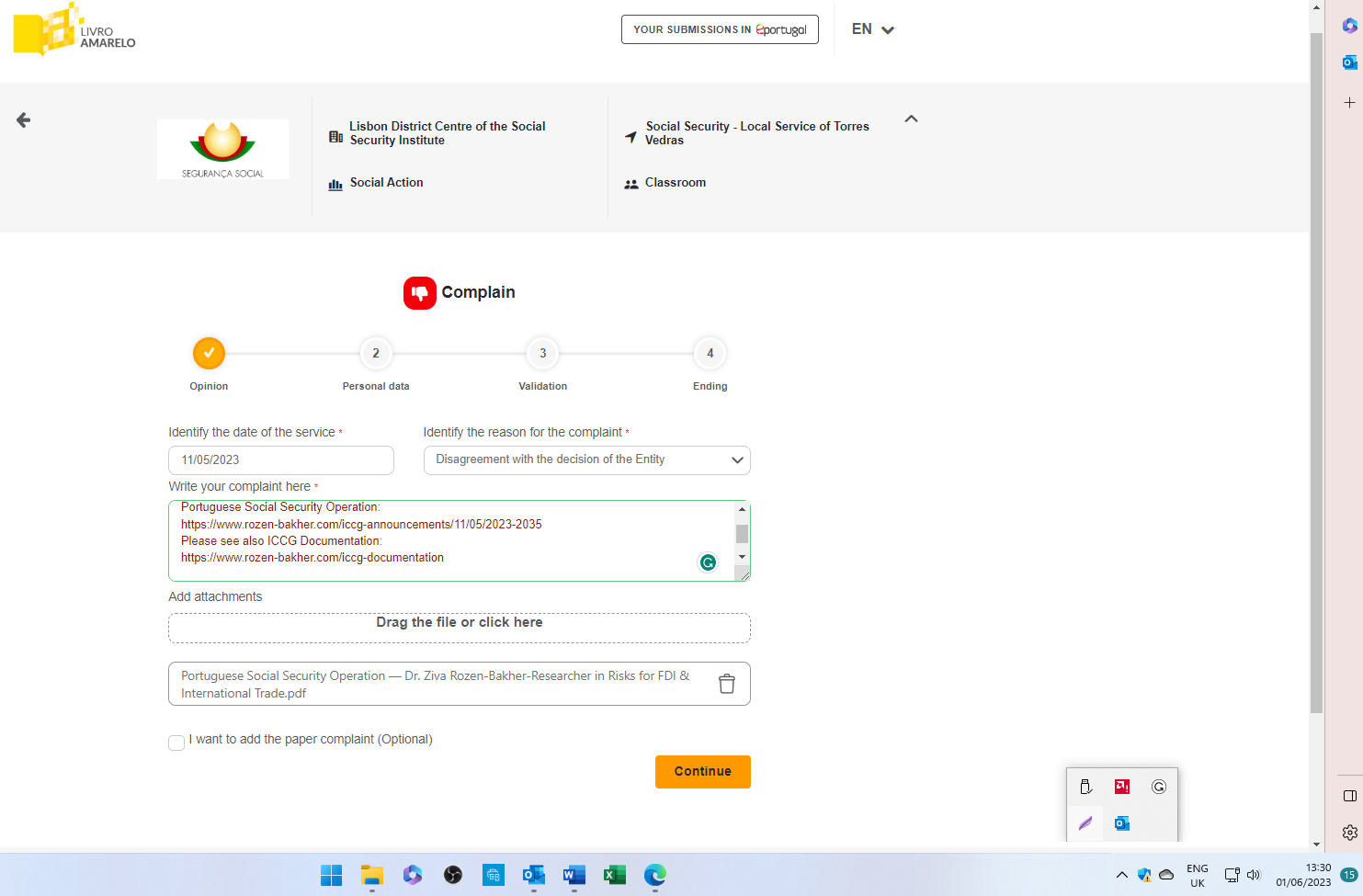Click the page scrollbar up arrow
This screenshot has height=896, width=1363.
click(1316, 7)
